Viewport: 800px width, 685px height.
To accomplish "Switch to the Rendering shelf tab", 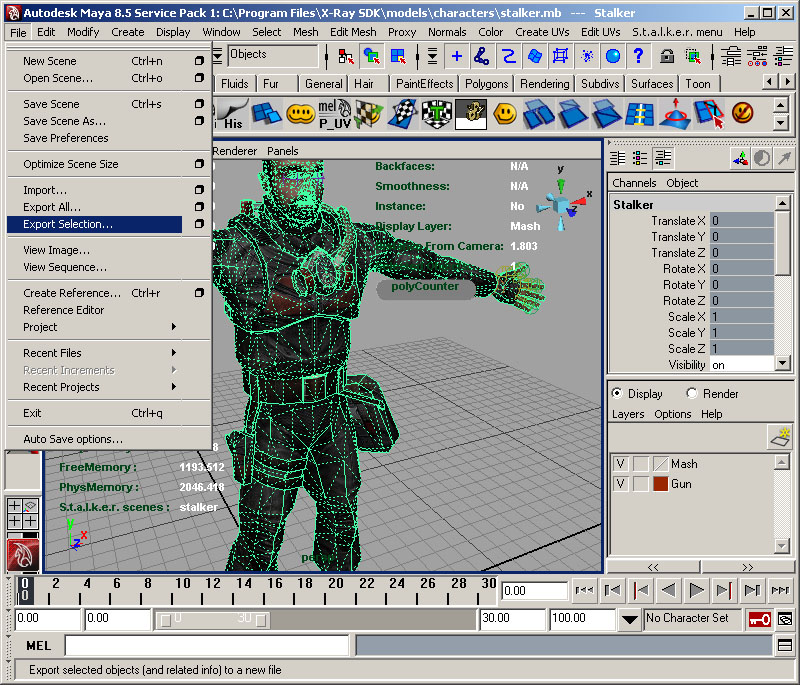I will (544, 84).
